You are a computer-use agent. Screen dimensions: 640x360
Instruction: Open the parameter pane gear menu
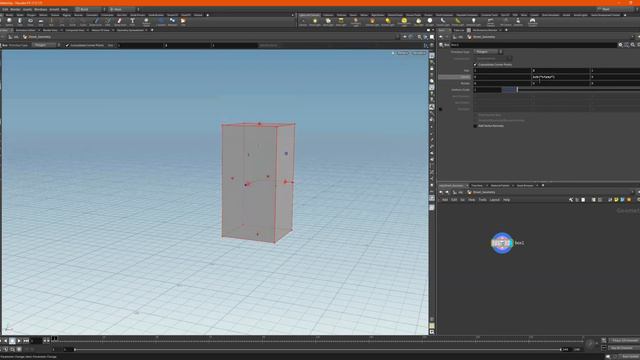(620, 45)
